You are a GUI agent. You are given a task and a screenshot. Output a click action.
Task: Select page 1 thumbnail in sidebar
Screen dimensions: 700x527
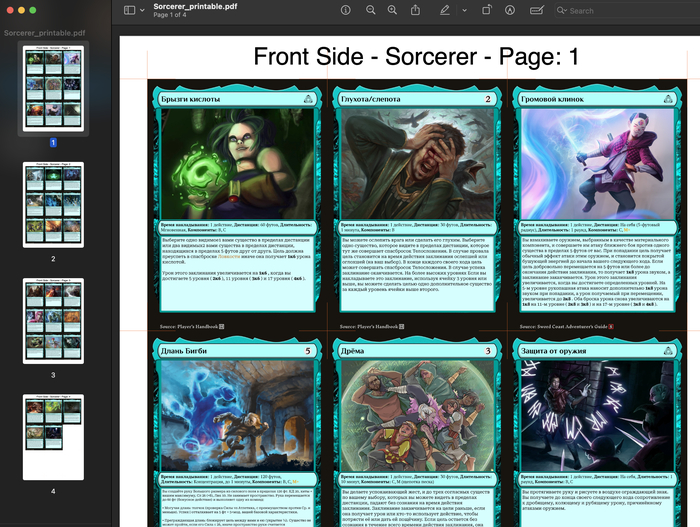(x=53, y=89)
